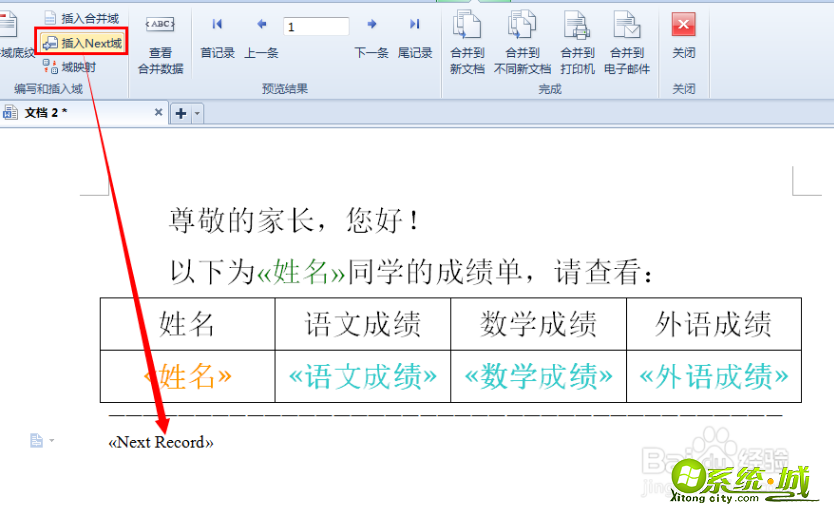Click the «Next Record» field
The image size is (834, 515).
[161, 442]
